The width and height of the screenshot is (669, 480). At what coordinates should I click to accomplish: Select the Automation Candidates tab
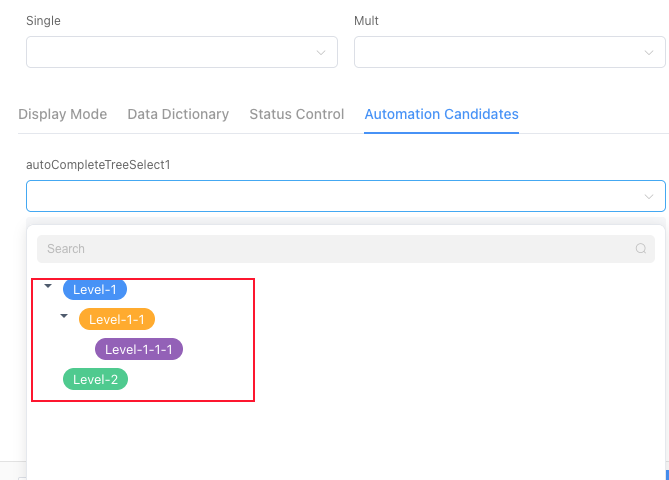(441, 114)
